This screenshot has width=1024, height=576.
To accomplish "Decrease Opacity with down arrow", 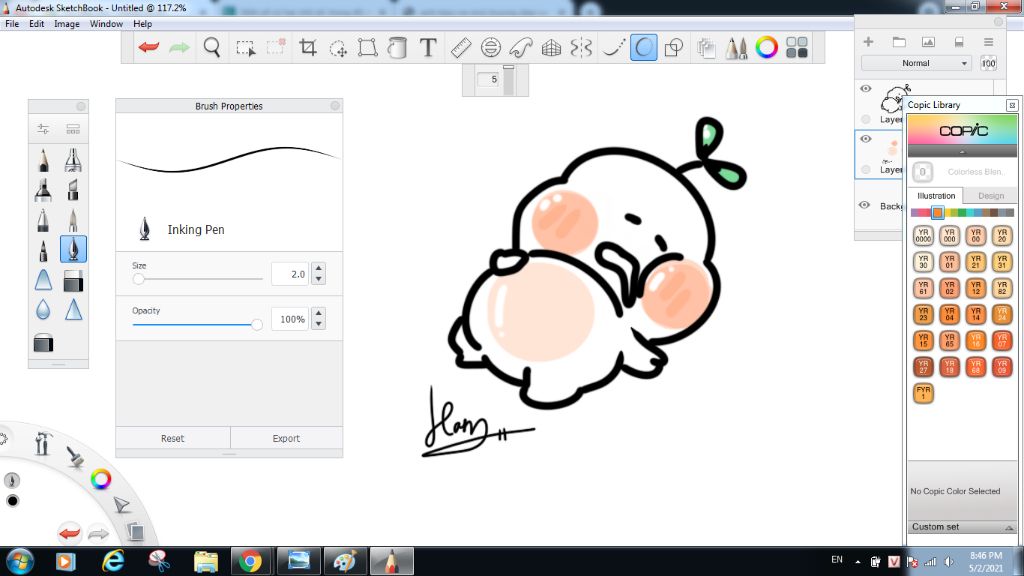I will 318,324.
